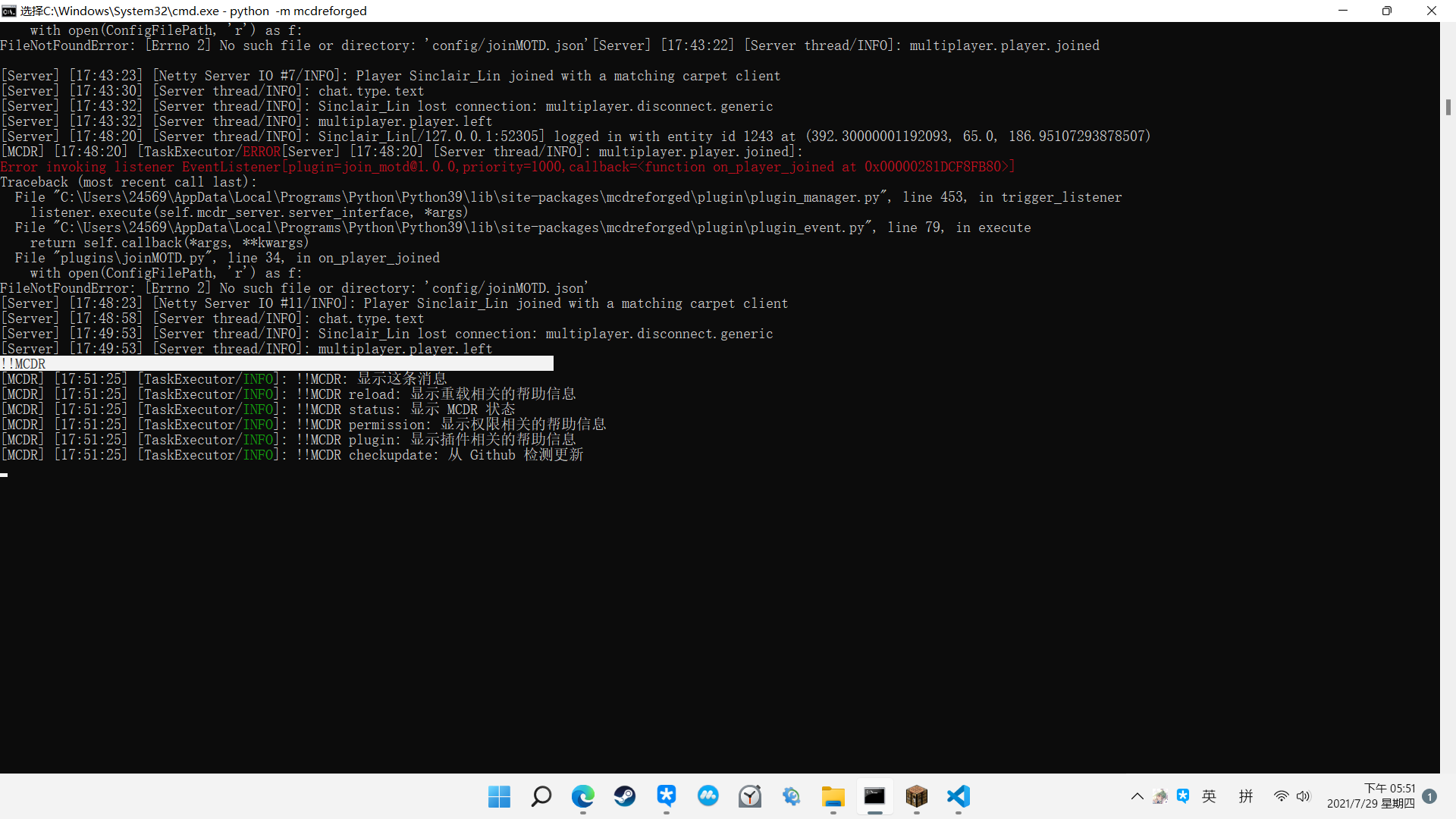Viewport: 1456px width, 819px height.
Task: Open Windows Search from the taskbar
Action: coord(541,797)
